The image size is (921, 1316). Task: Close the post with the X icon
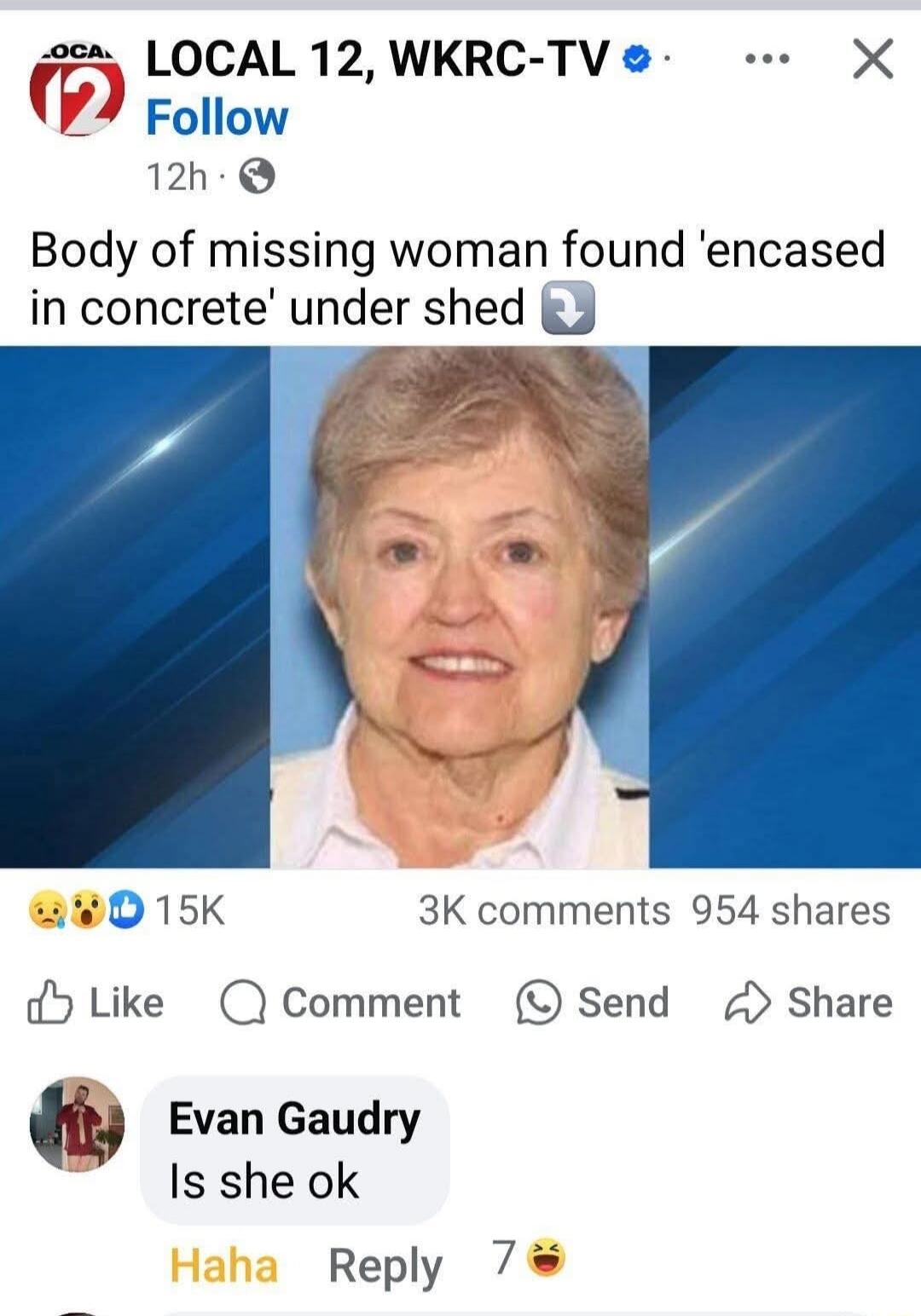pos(873,60)
